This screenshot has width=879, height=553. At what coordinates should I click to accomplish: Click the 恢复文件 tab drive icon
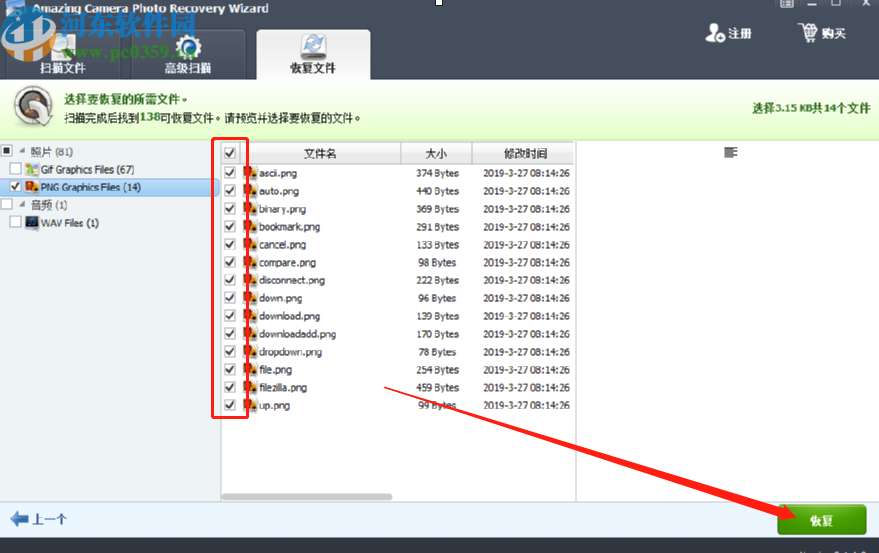[x=313, y=46]
